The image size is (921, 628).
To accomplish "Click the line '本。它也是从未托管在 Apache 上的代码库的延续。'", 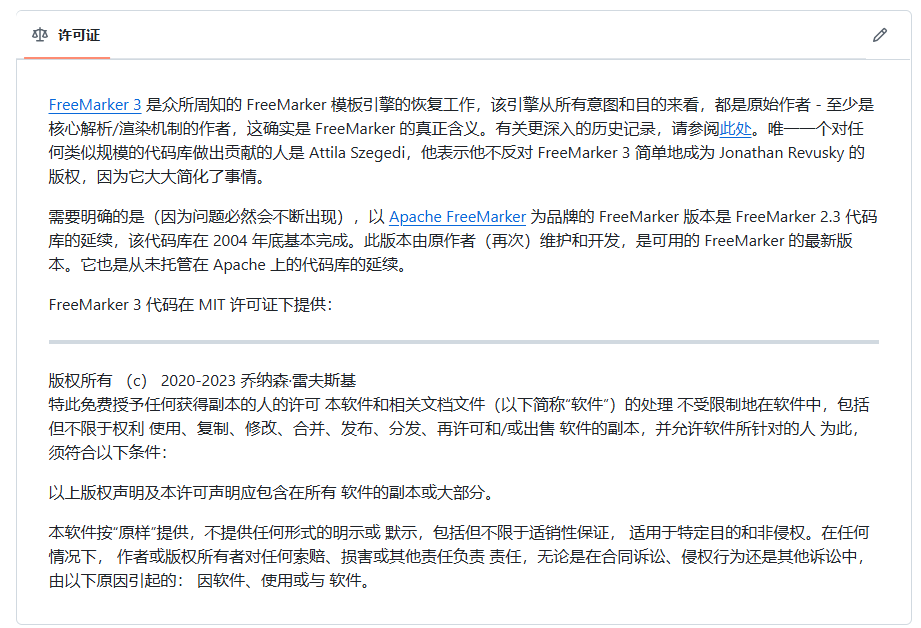I will [x=227, y=265].
